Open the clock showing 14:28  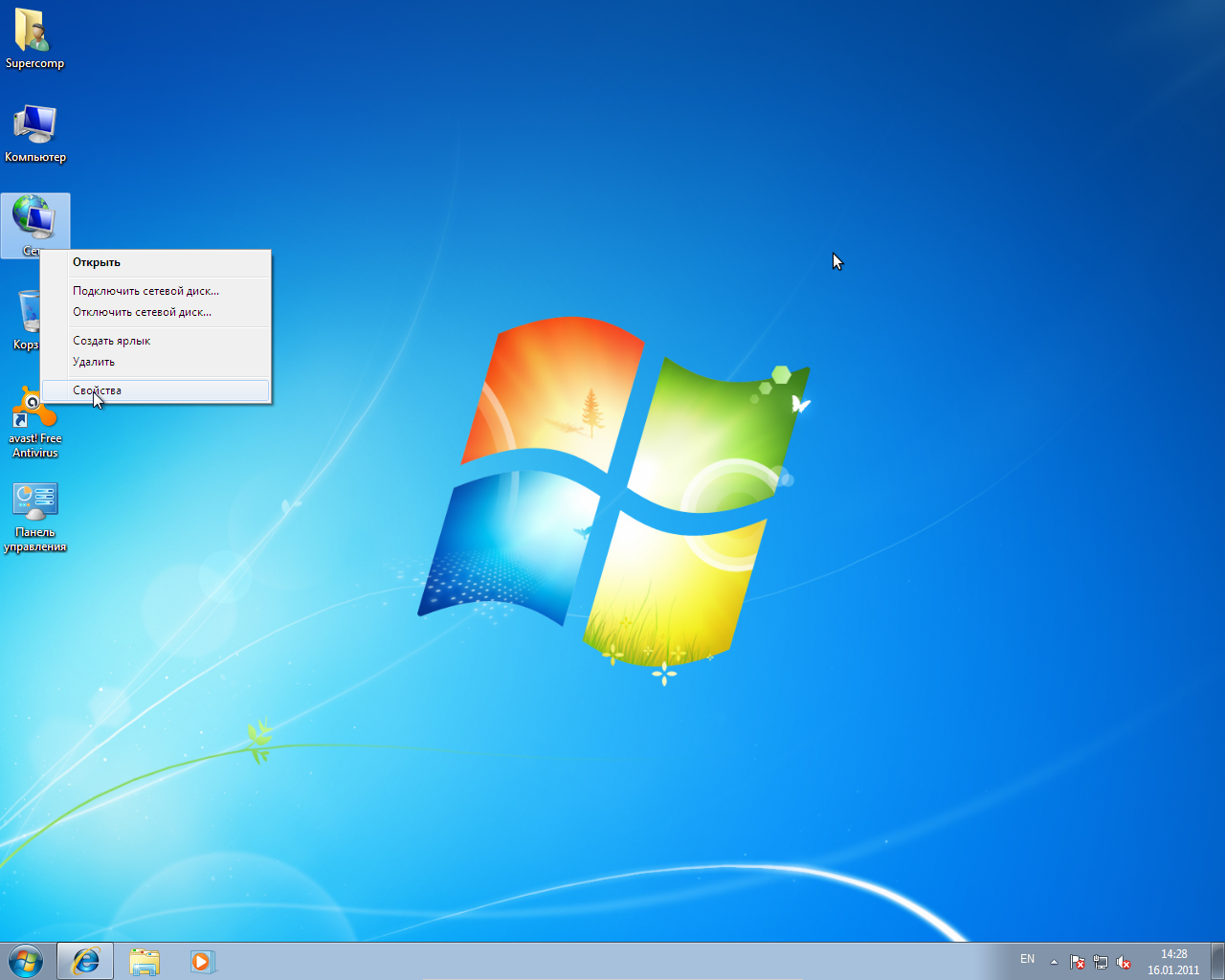click(1173, 962)
